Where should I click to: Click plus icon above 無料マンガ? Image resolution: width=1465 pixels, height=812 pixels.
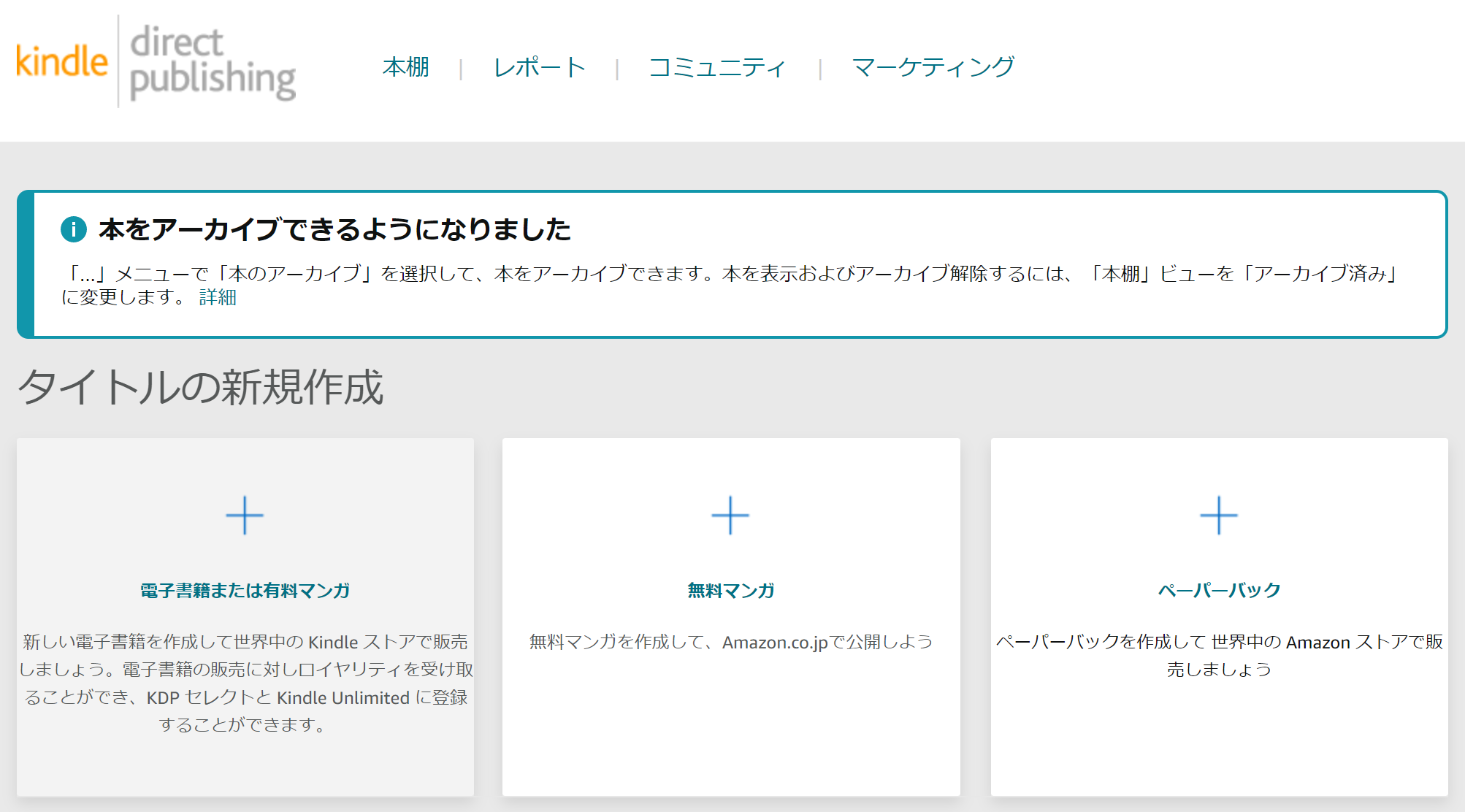coord(730,516)
